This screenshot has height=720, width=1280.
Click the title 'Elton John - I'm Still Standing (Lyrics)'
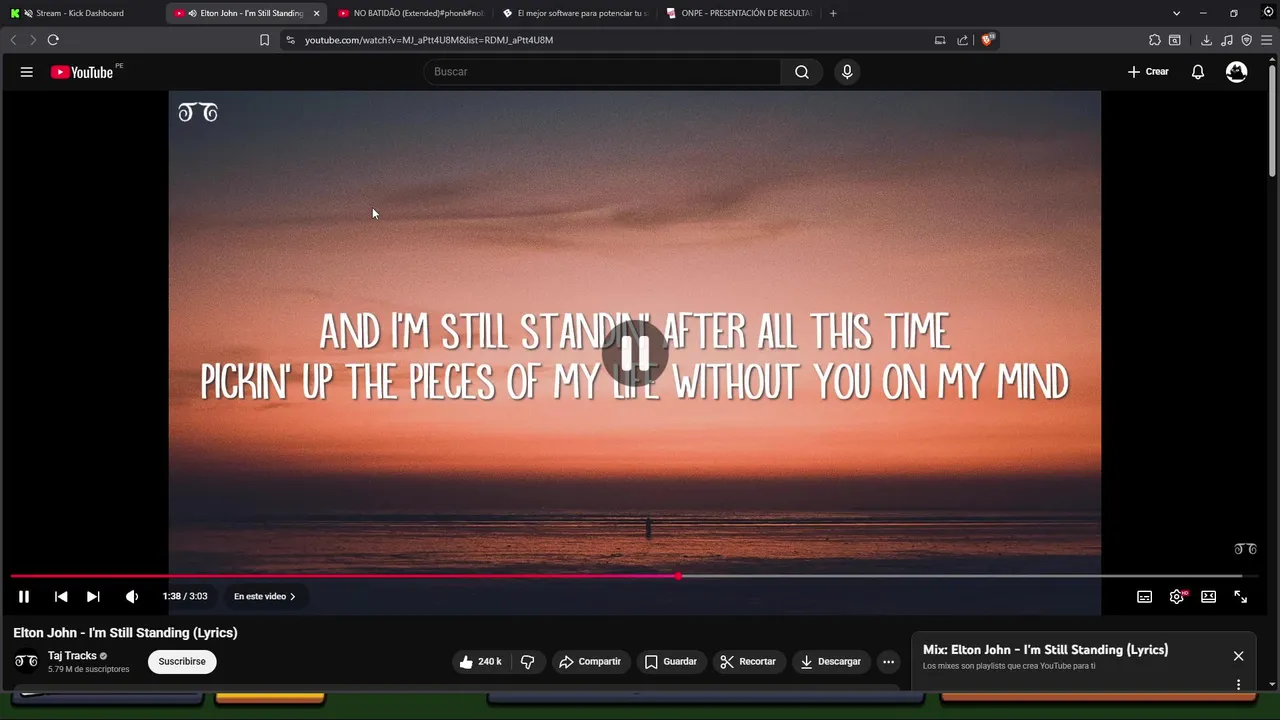click(x=125, y=633)
